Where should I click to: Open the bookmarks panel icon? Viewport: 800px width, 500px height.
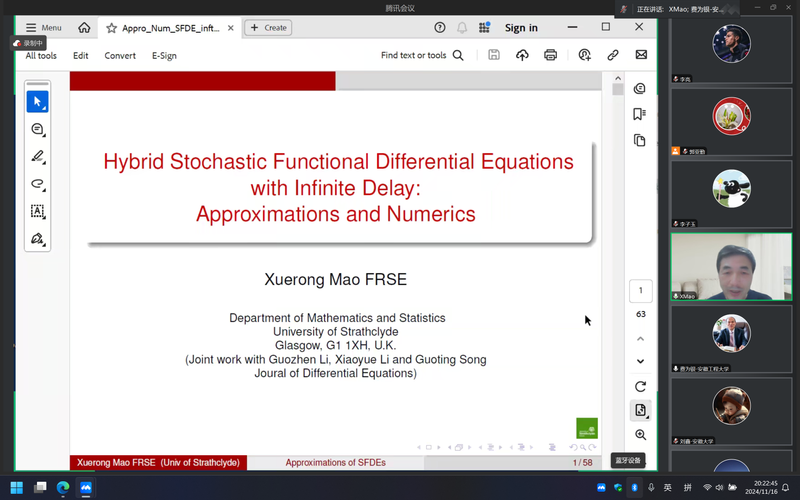coord(640,114)
